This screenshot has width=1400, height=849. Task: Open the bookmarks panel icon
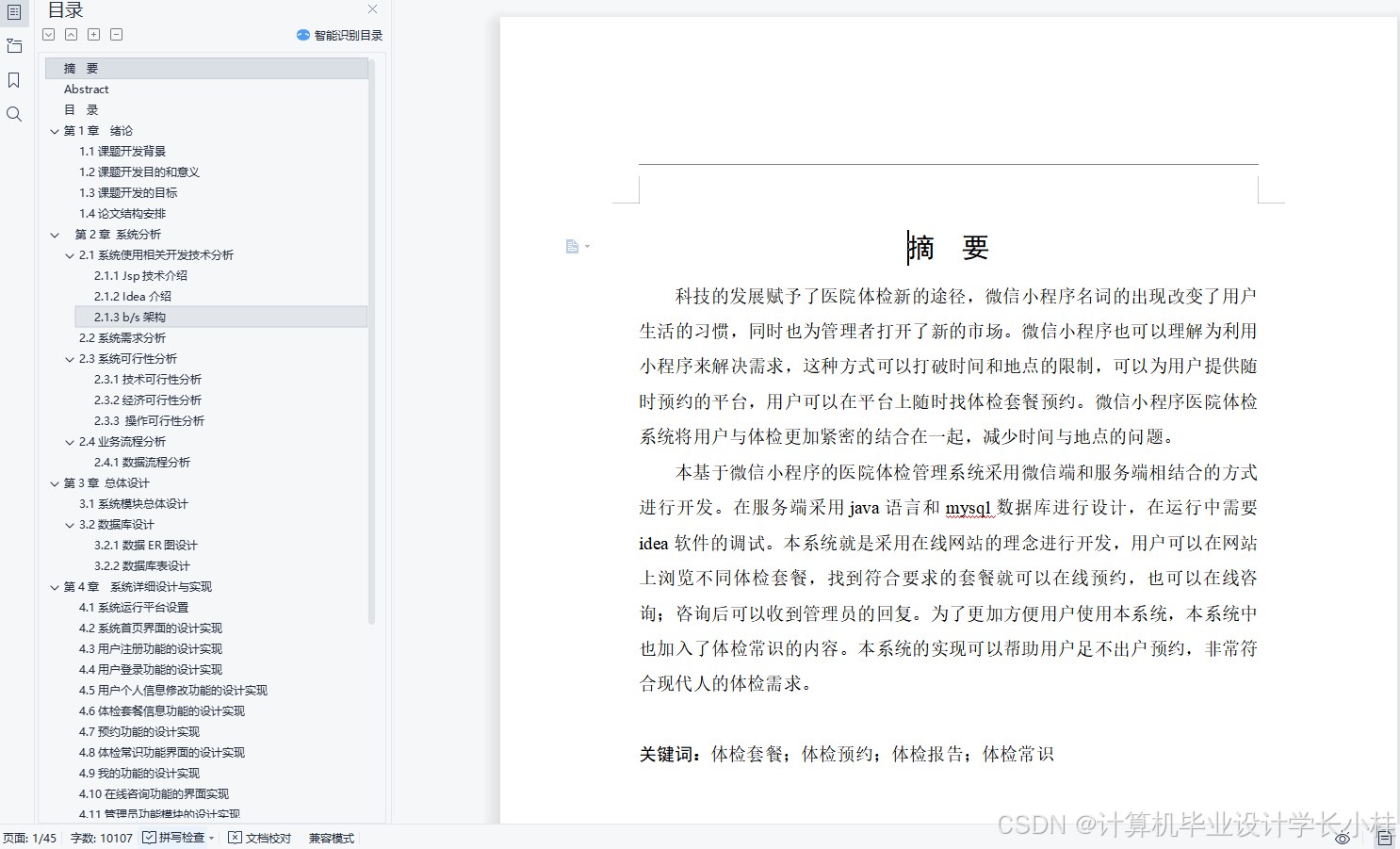click(x=14, y=80)
